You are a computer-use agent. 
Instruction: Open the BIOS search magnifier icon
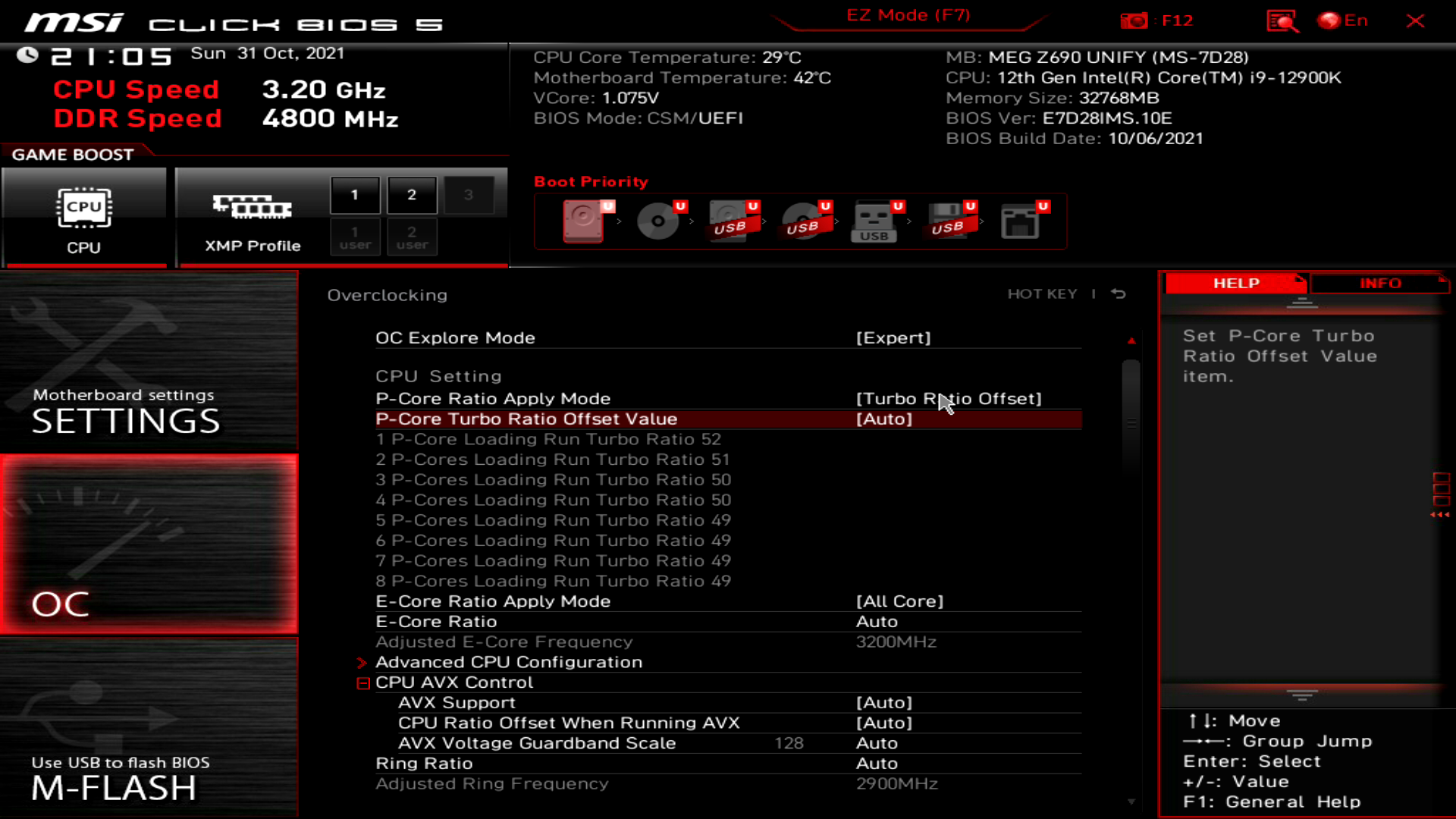(x=1282, y=20)
